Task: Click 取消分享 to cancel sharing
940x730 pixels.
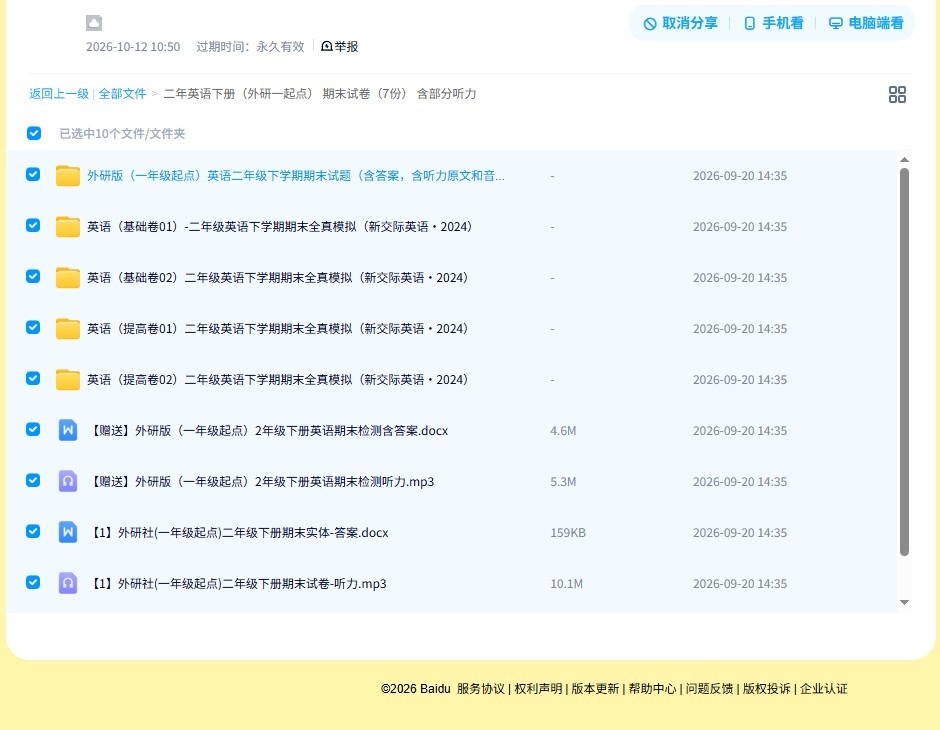Action: click(x=680, y=23)
